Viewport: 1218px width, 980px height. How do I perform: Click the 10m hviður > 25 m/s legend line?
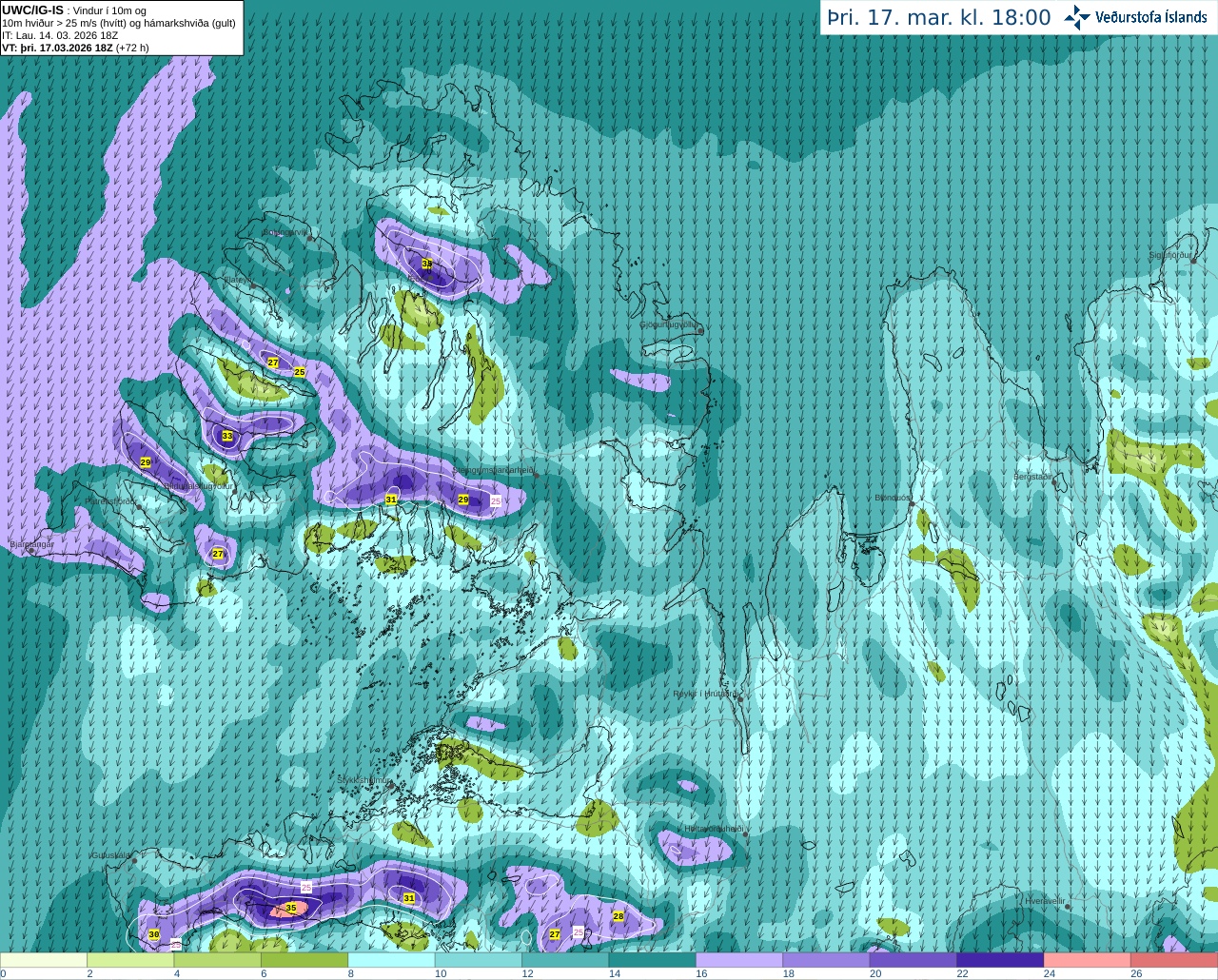click(119, 23)
